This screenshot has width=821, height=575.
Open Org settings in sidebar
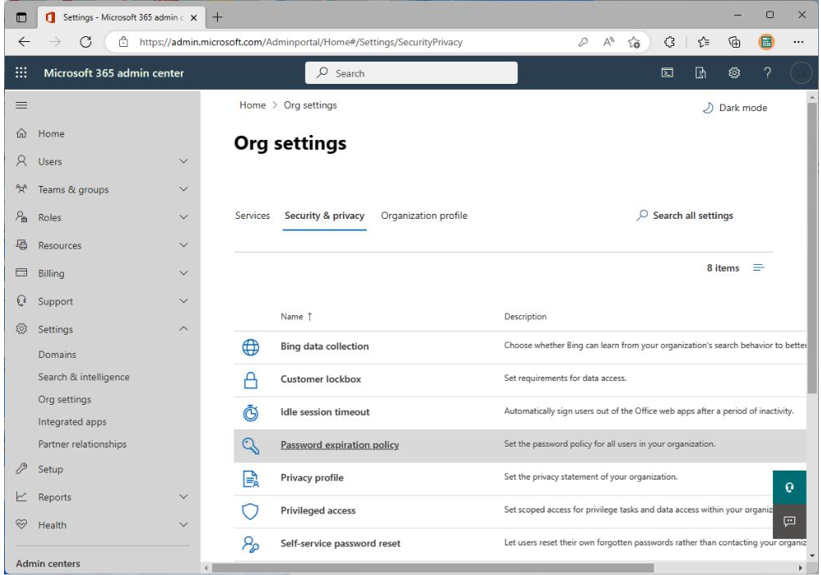(x=64, y=400)
